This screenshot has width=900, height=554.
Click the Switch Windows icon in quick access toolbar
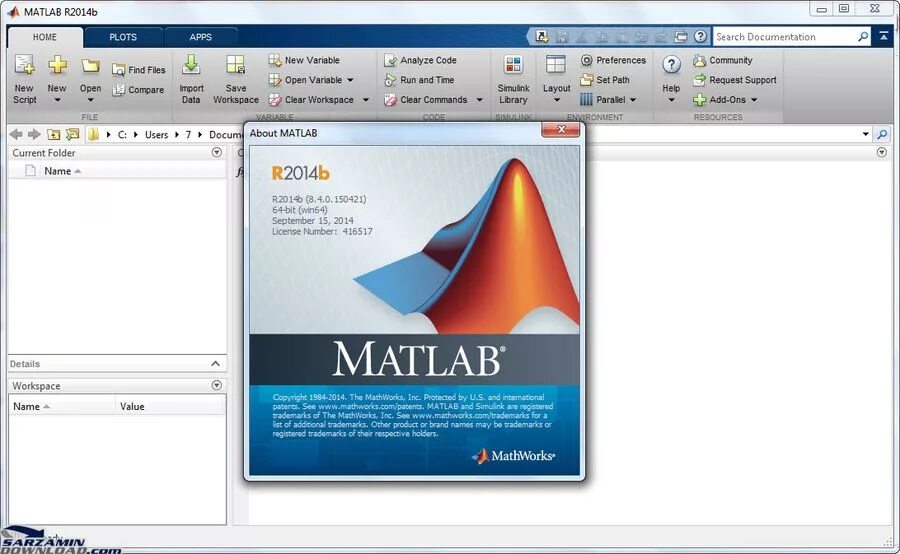680,37
